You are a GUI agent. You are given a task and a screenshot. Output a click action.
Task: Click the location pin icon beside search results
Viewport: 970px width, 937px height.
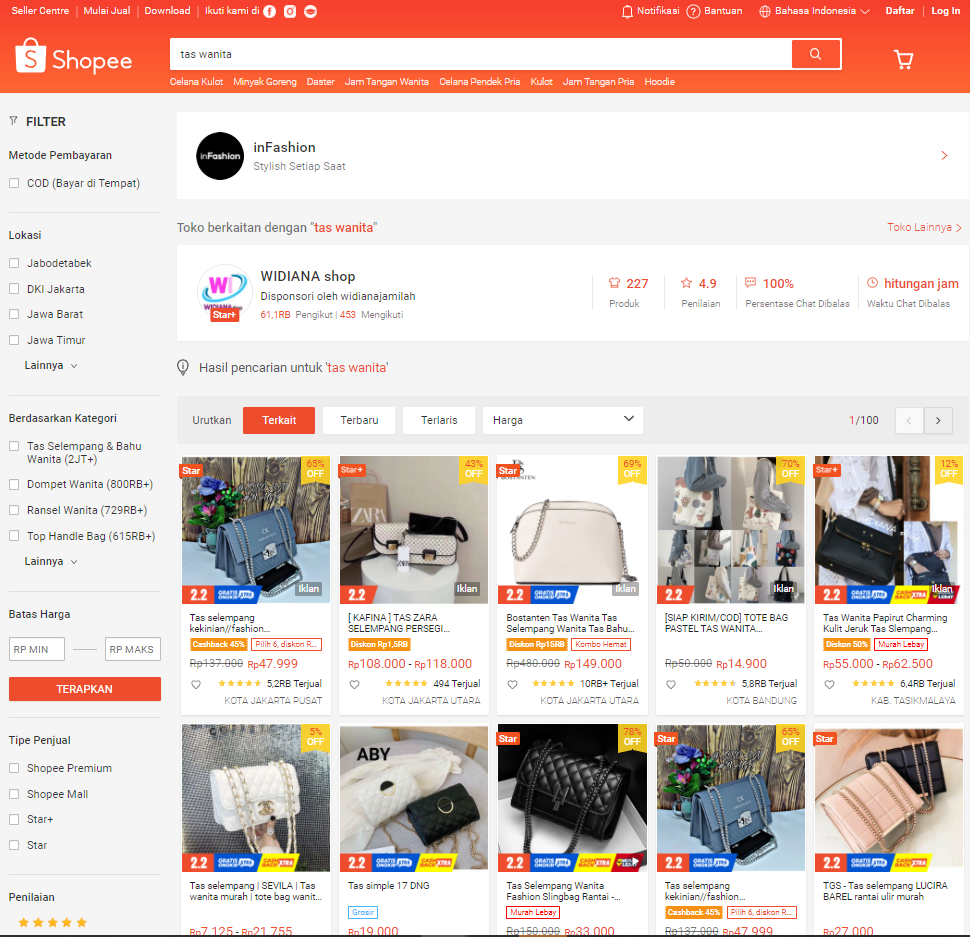tap(183, 367)
